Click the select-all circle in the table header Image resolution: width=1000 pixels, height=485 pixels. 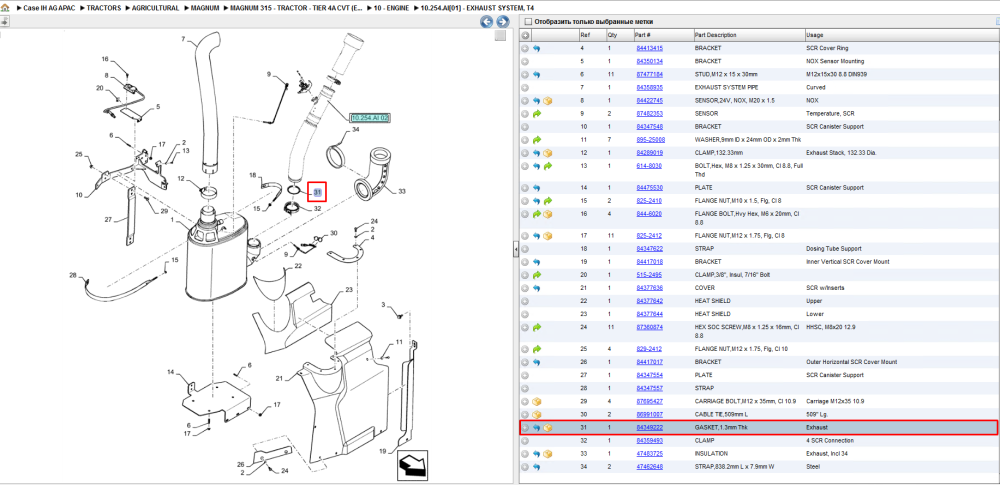[x=526, y=35]
